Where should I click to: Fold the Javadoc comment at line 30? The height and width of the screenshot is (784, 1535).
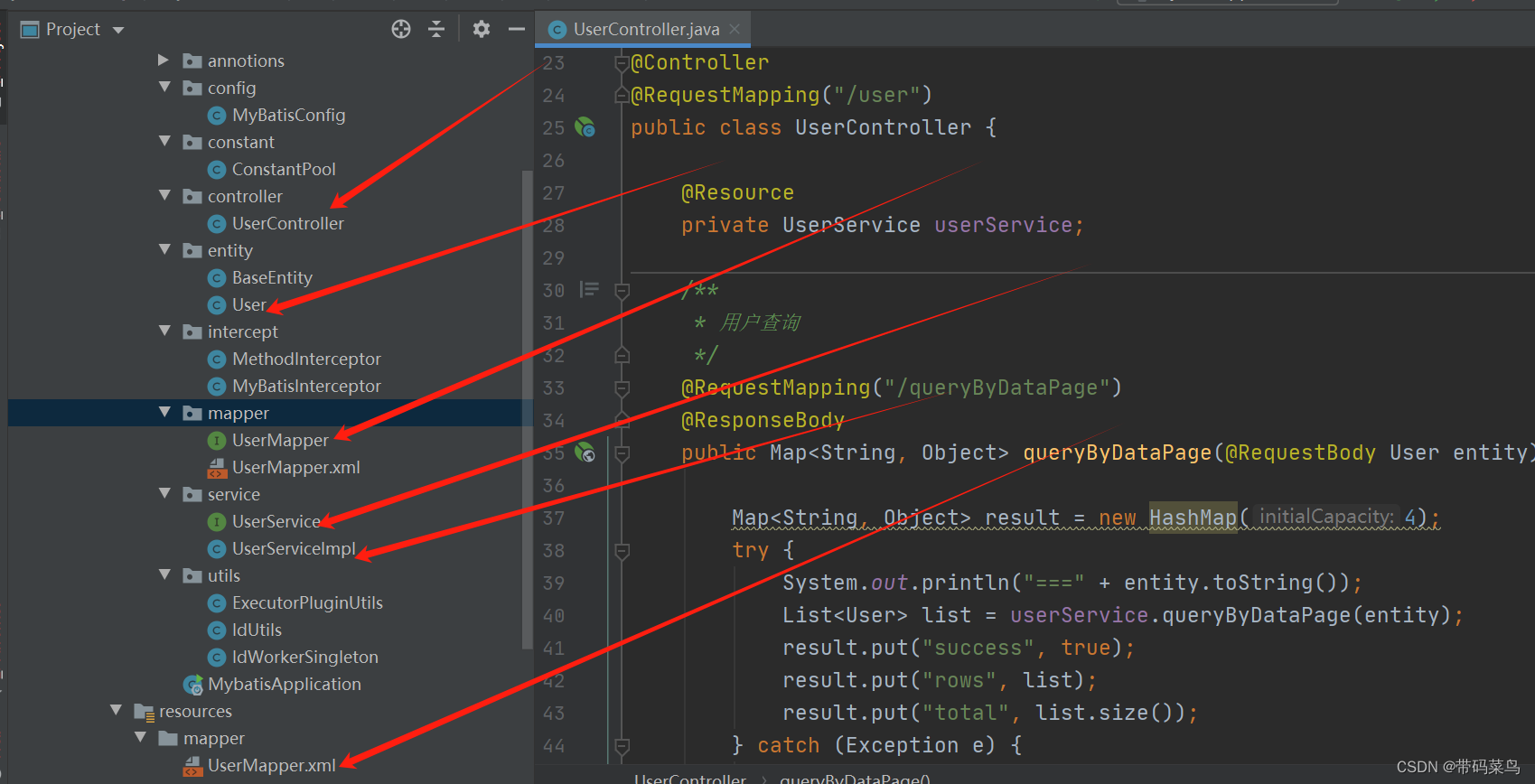[x=622, y=291]
